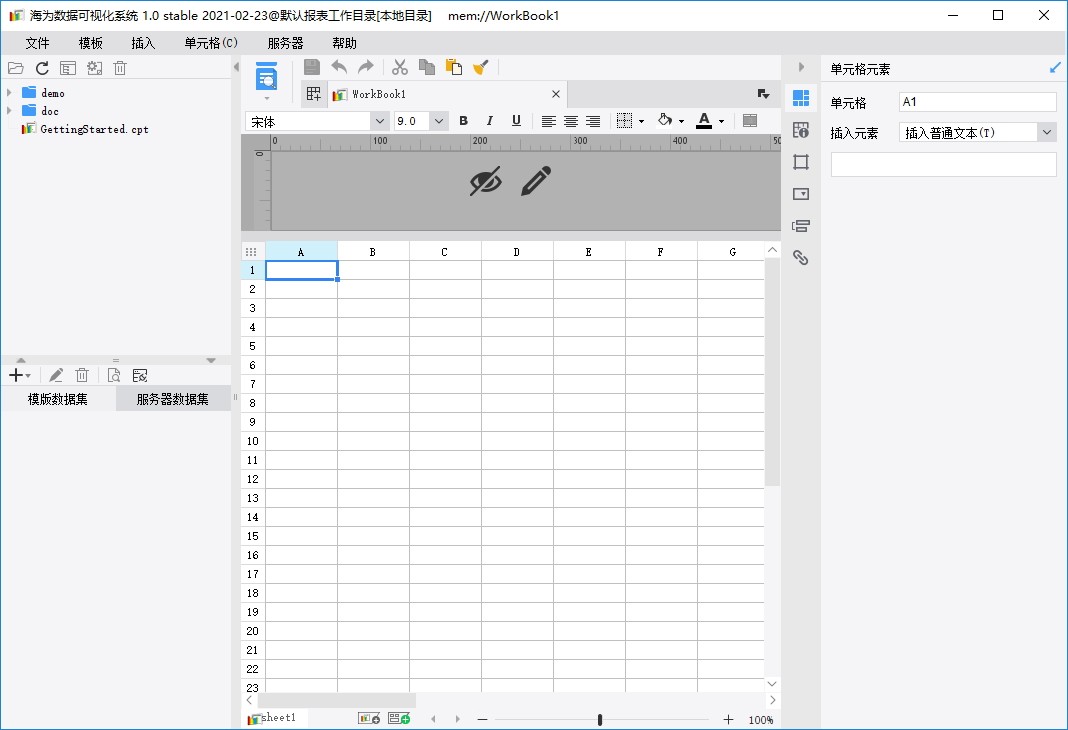Open the floating element panel icon

801,162
